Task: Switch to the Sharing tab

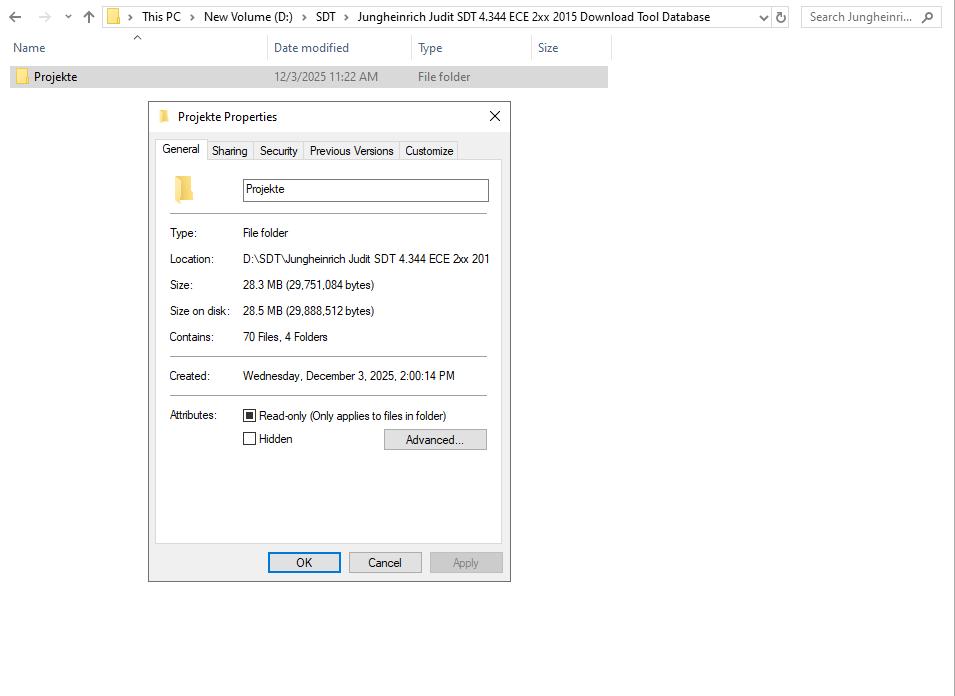Action: [229, 150]
